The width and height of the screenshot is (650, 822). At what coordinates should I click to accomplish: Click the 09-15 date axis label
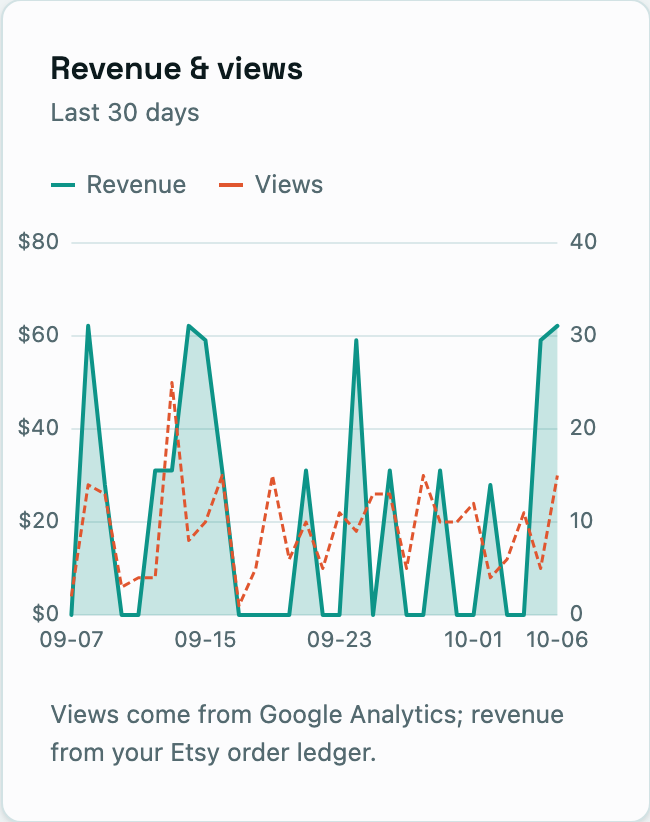click(205, 640)
